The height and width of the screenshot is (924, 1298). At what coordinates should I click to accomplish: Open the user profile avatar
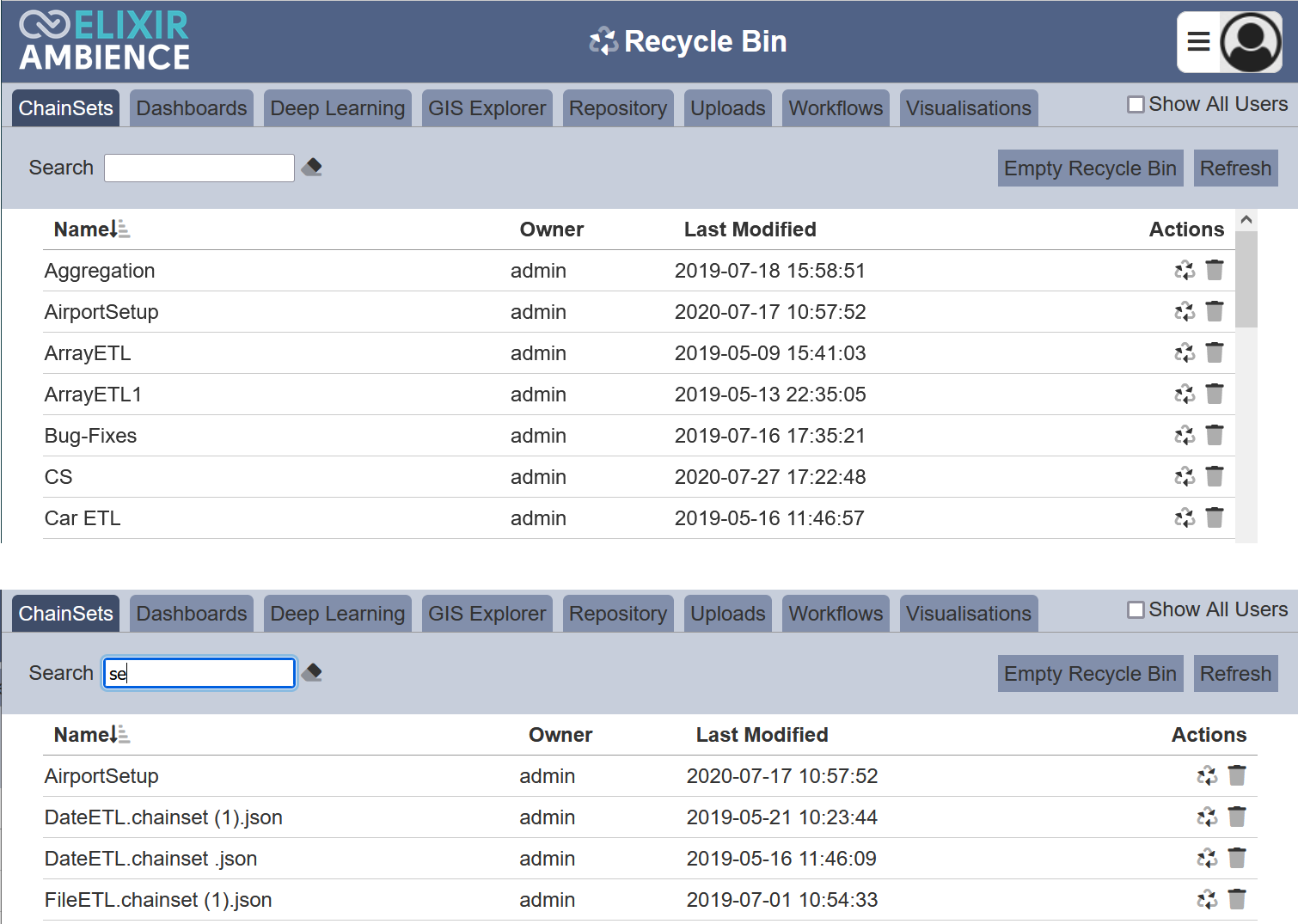1251,42
